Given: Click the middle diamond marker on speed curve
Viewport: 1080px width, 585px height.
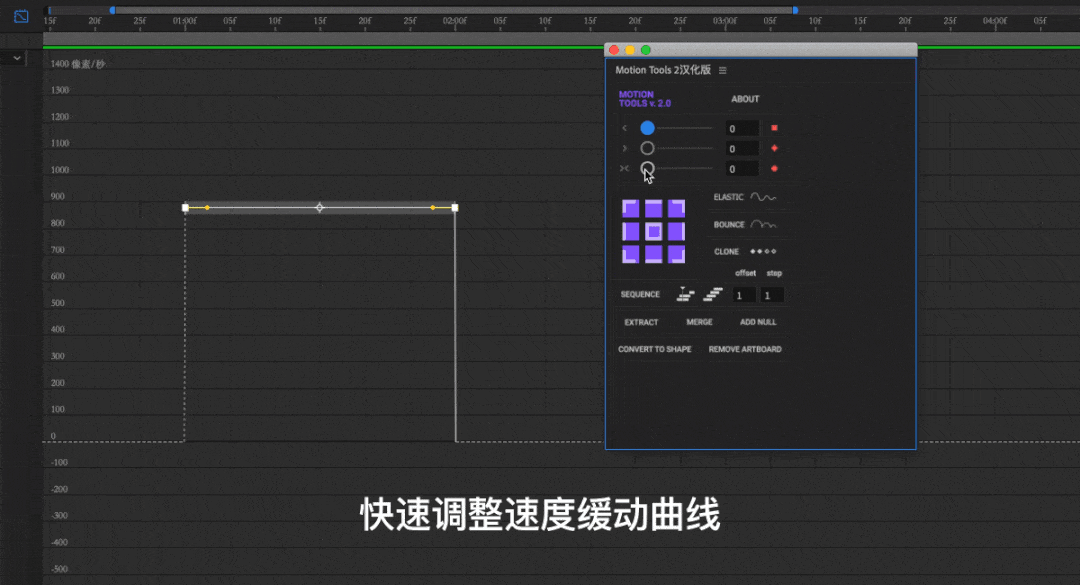Looking at the screenshot, I should pyautogui.click(x=320, y=207).
